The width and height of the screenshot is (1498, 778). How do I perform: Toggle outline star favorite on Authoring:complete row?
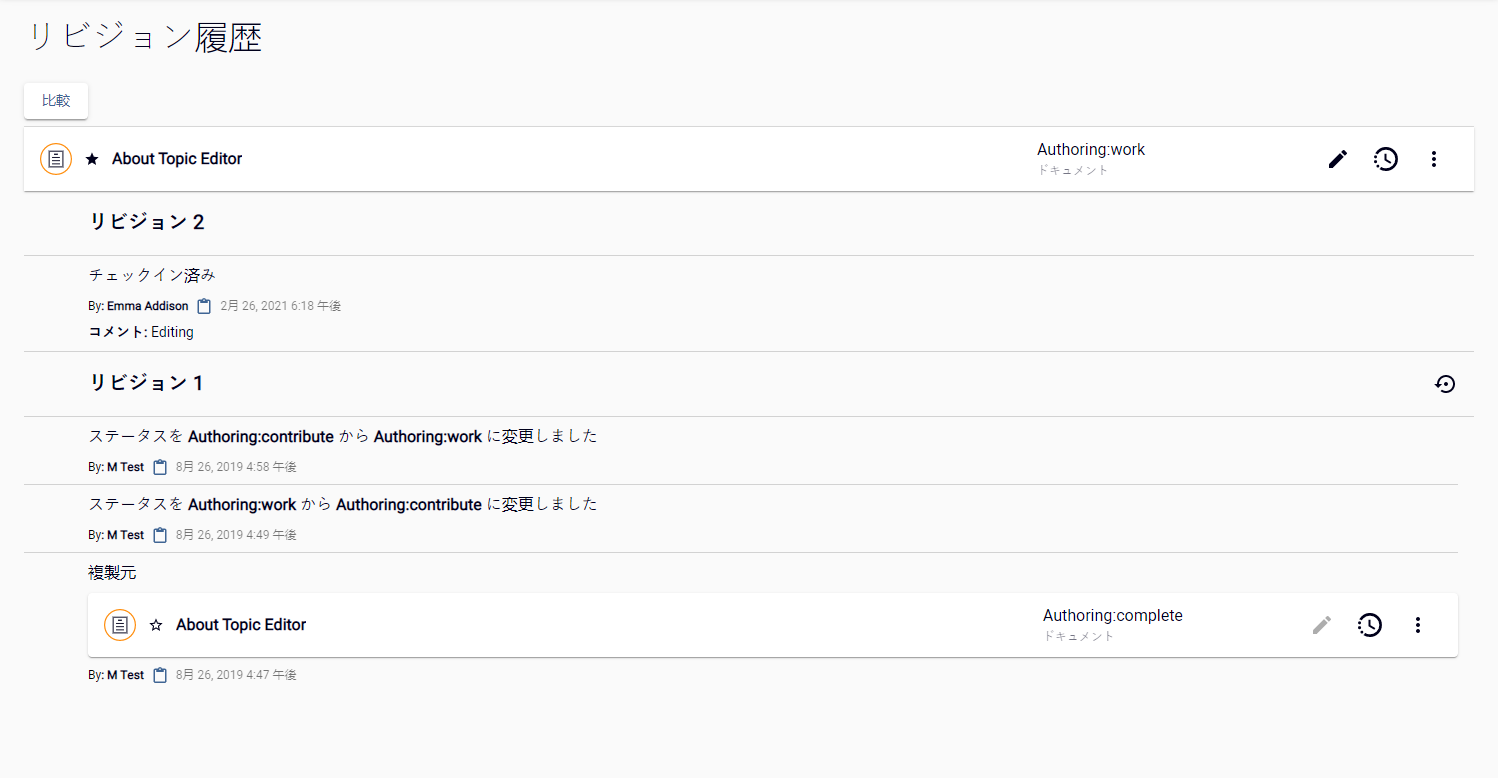pos(156,625)
